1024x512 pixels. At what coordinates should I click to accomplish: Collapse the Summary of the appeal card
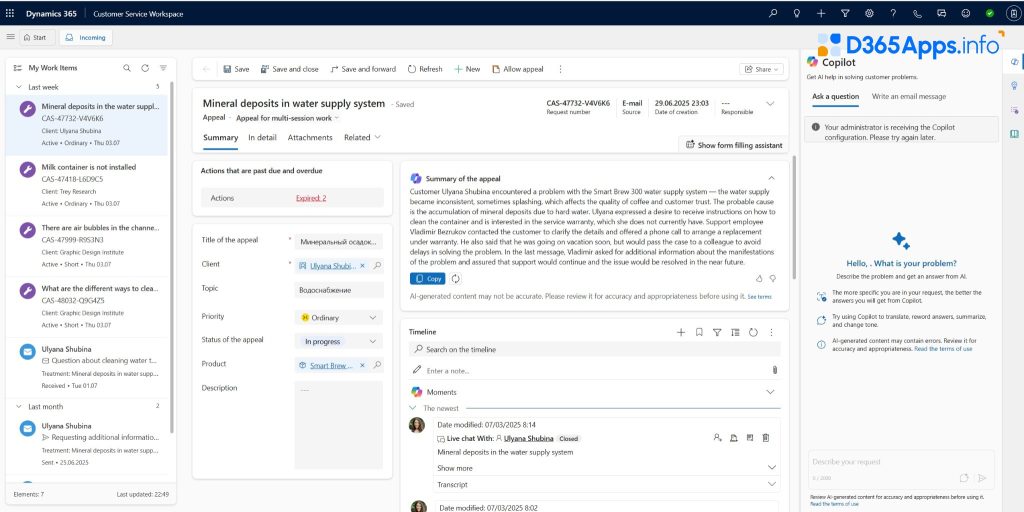point(771,178)
